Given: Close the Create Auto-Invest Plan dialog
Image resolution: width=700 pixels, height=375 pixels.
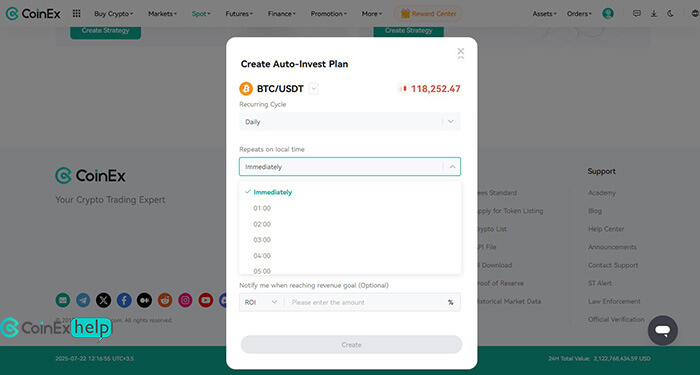Looking at the screenshot, I should (461, 50).
